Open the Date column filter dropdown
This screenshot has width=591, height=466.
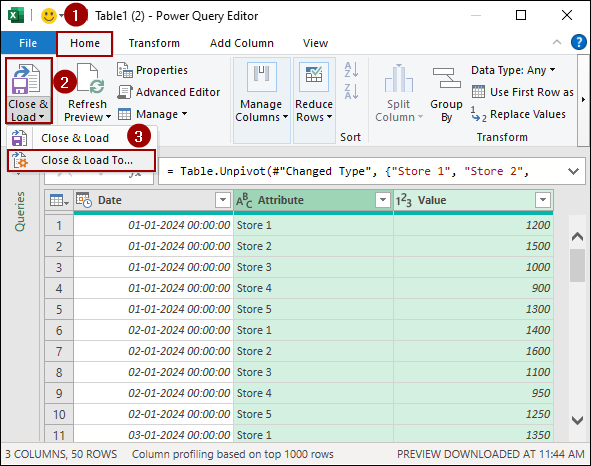[x=223, y=200]
